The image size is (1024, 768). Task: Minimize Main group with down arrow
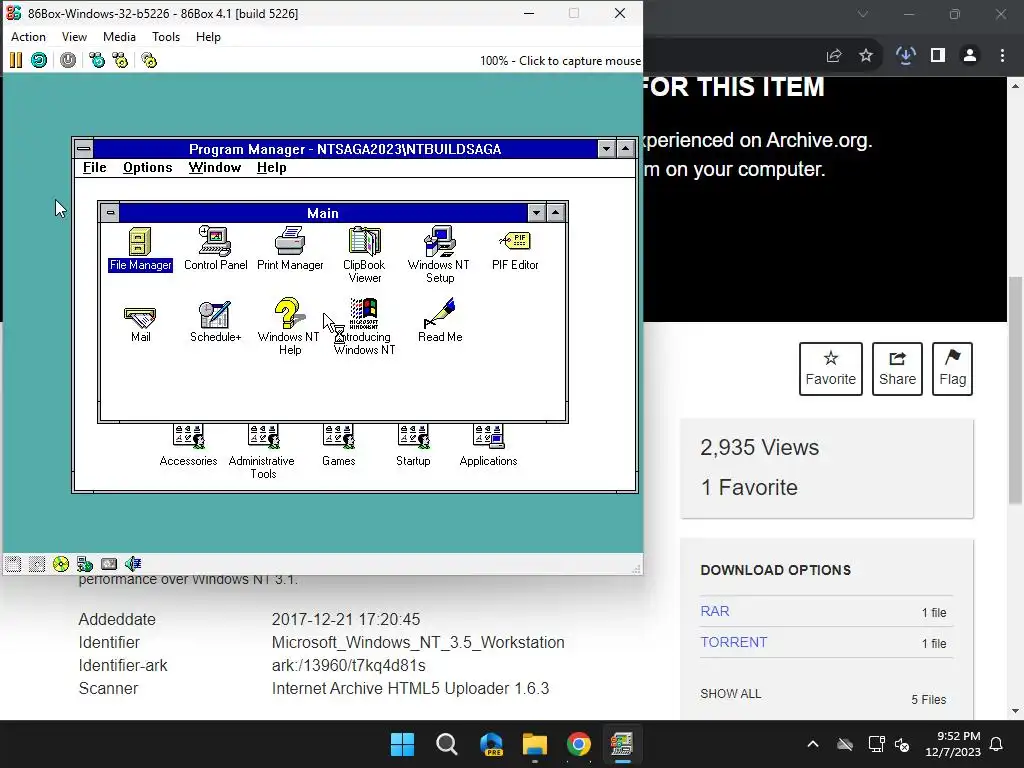point(537,213)
